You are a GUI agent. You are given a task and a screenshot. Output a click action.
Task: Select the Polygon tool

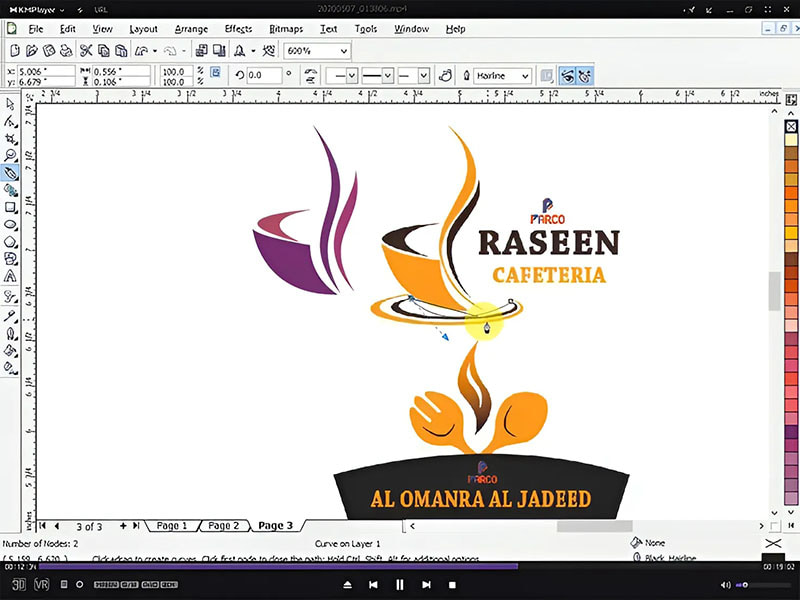(x=10, y=242)
